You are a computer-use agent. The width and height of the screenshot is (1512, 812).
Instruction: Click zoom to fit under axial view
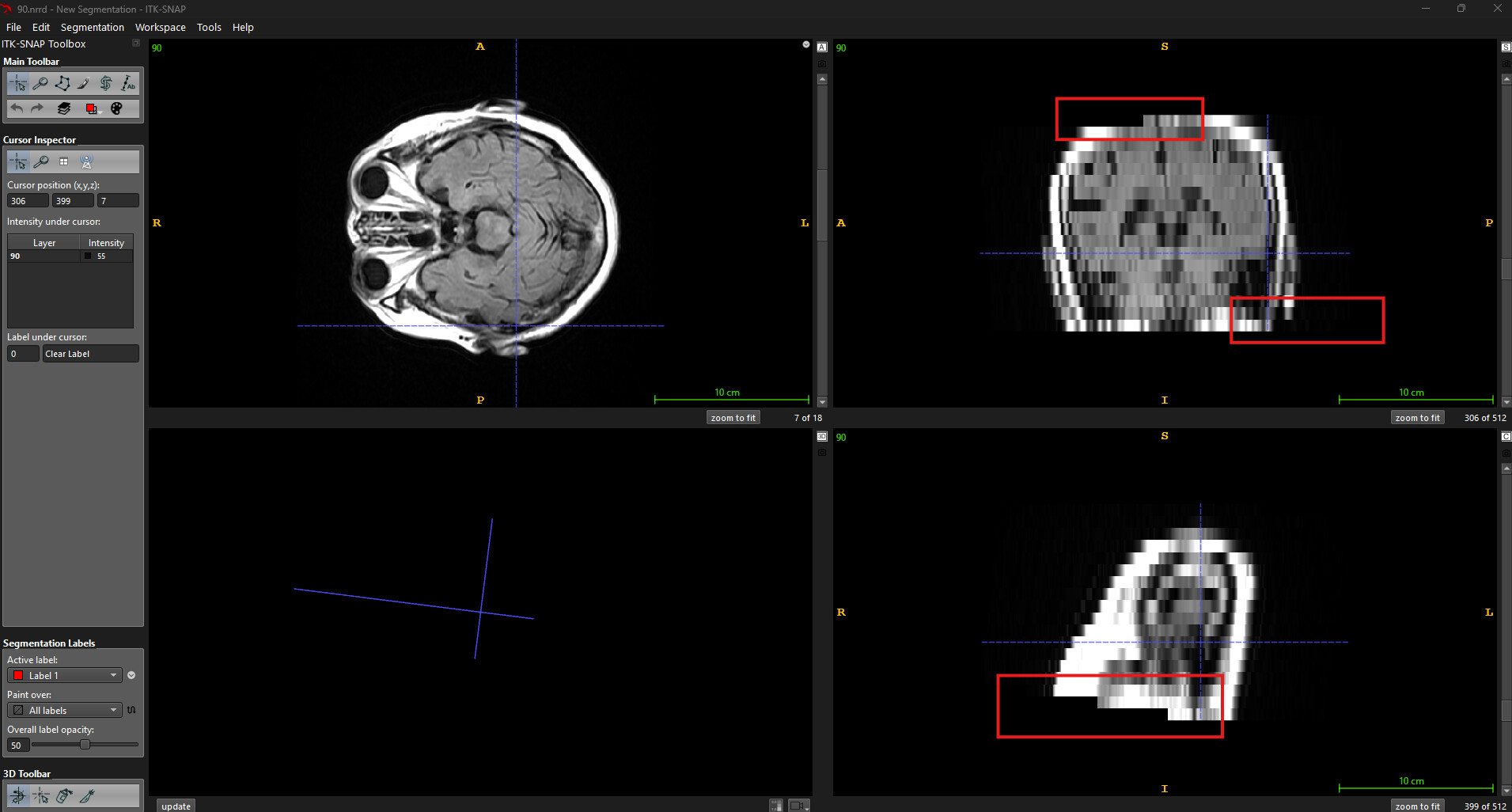tap(733, 418)
